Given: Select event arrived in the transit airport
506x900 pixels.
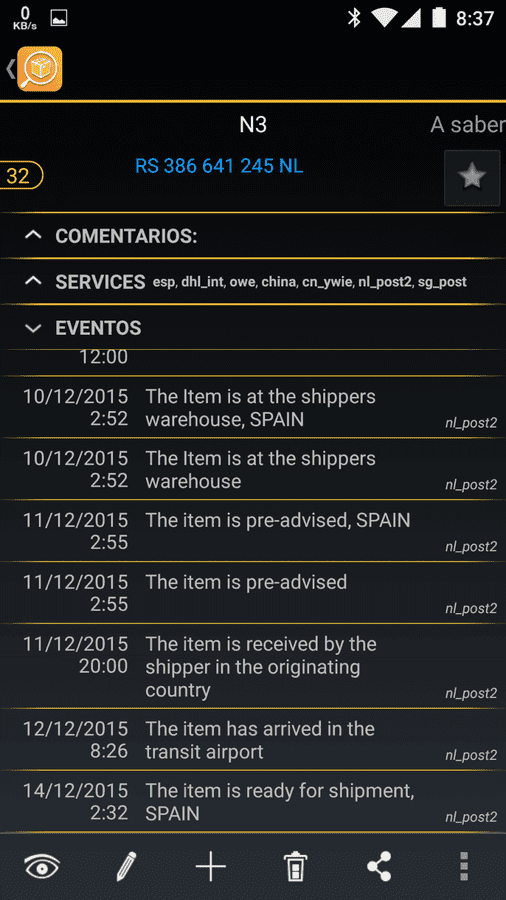Looking at the screenshot, I should [x=253, y=739].
